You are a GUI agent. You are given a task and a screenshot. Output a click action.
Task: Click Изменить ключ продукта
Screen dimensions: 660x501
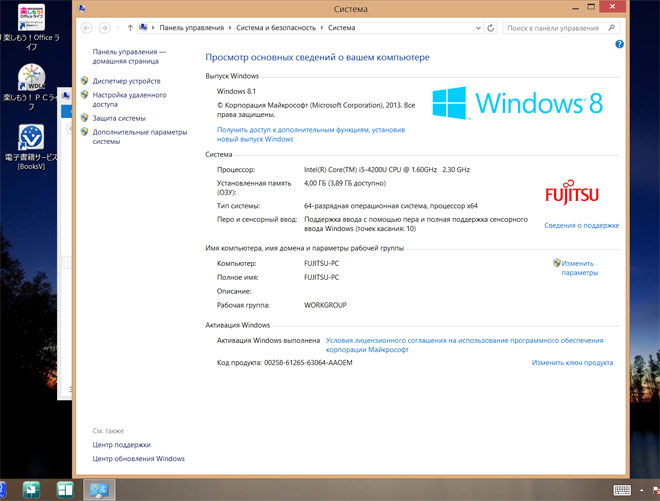coord(572,362)
